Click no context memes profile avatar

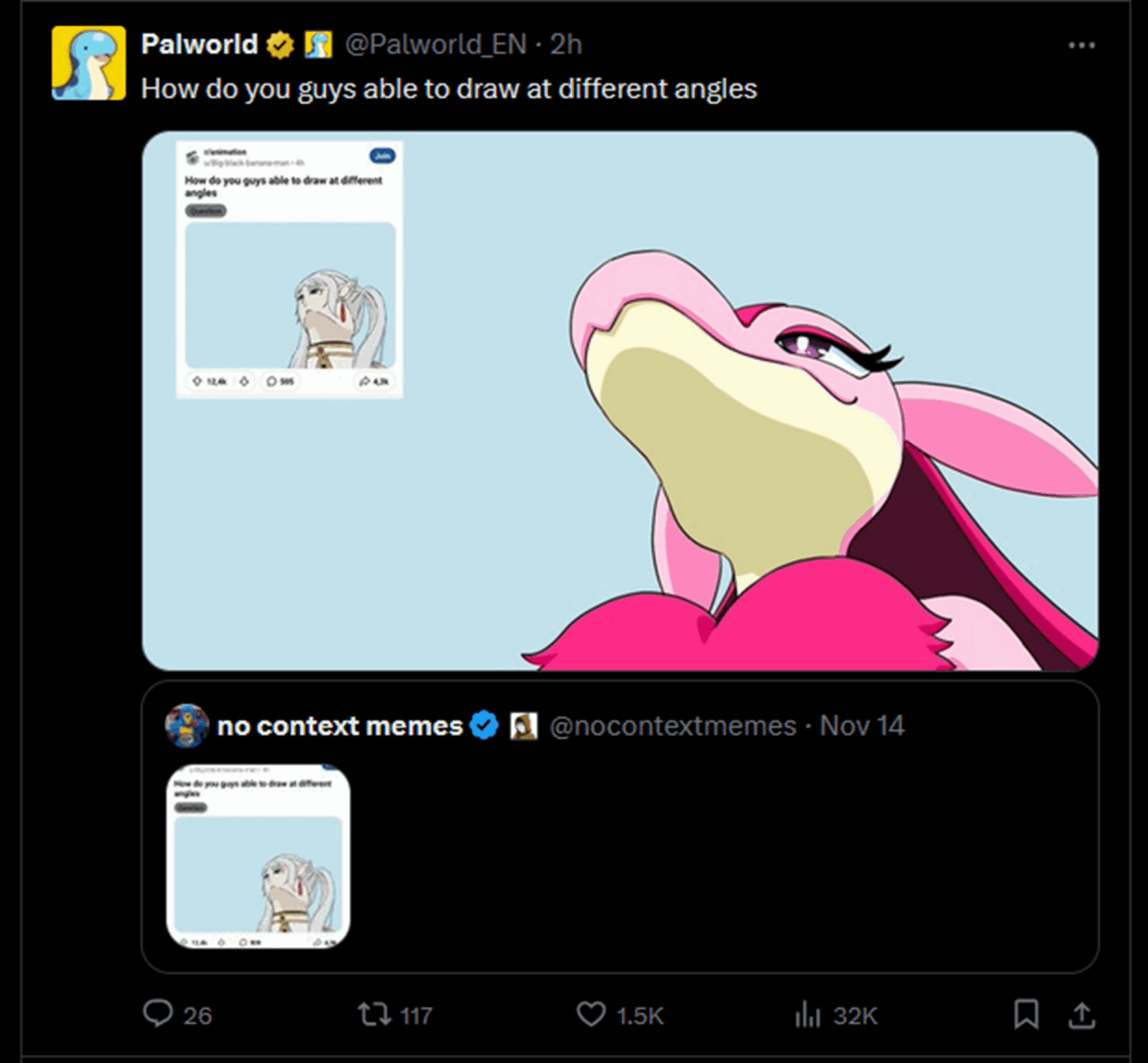pyautogui.click(x=186, y=725)
